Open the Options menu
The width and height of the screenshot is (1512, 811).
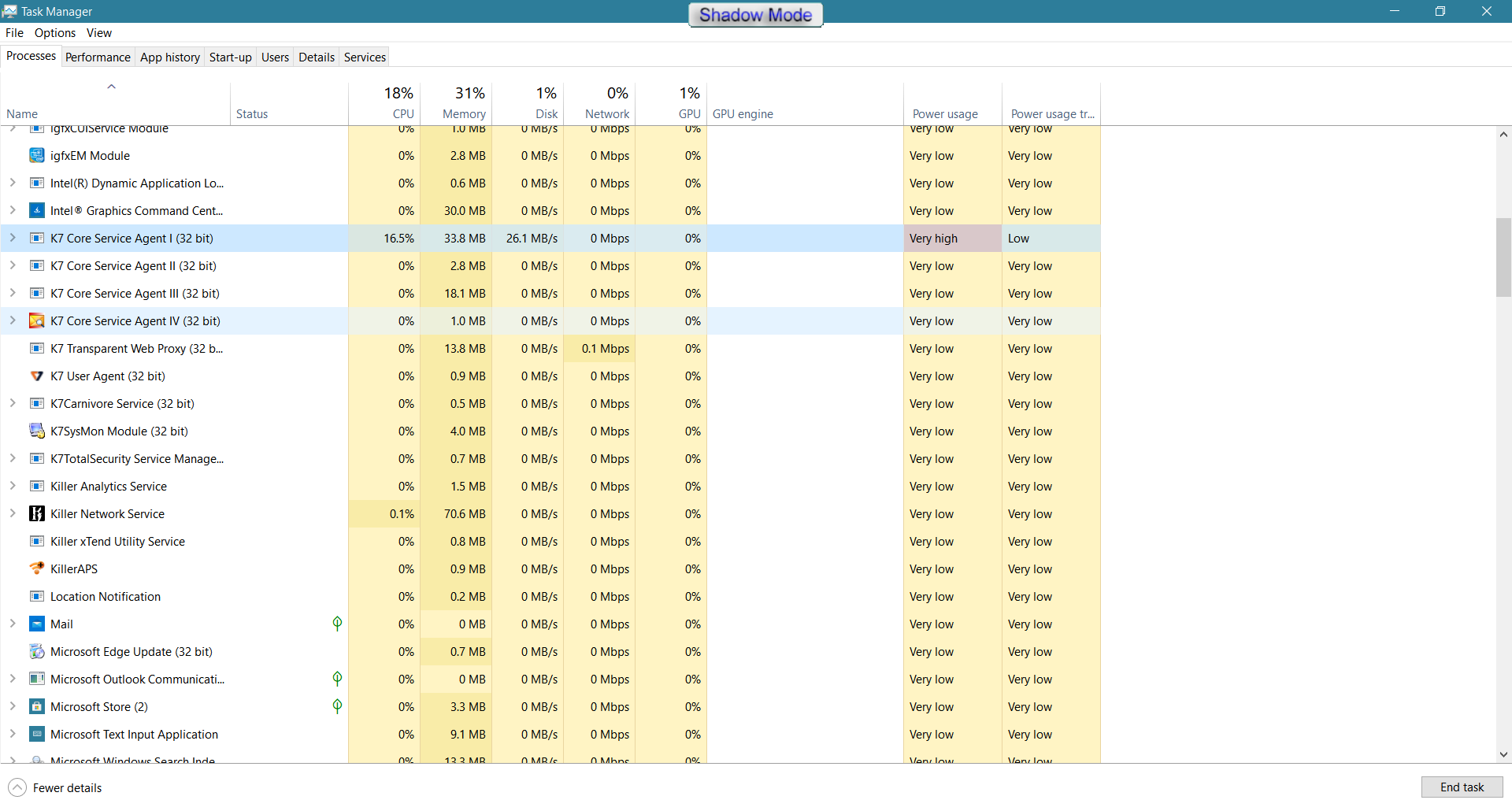pyautogui.click(x=55, y=33)
